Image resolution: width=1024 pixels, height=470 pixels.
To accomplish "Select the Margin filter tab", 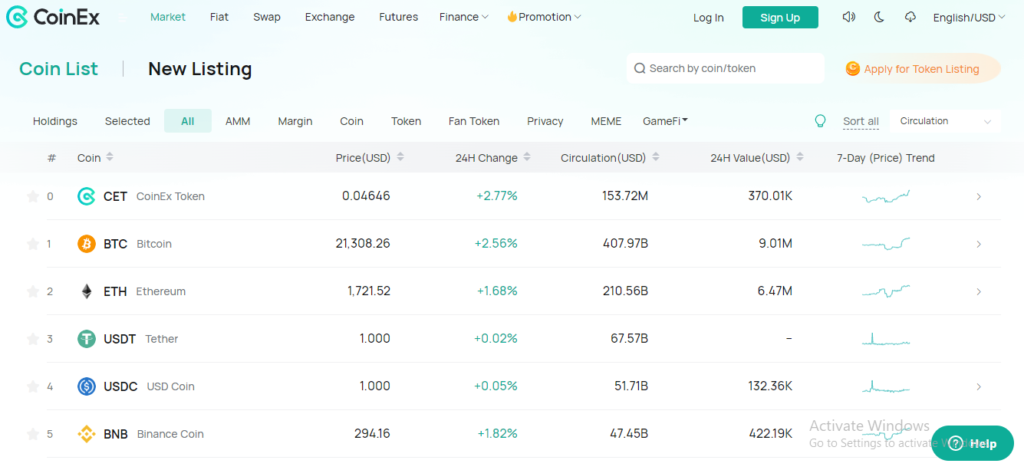I will pos(295,121).
